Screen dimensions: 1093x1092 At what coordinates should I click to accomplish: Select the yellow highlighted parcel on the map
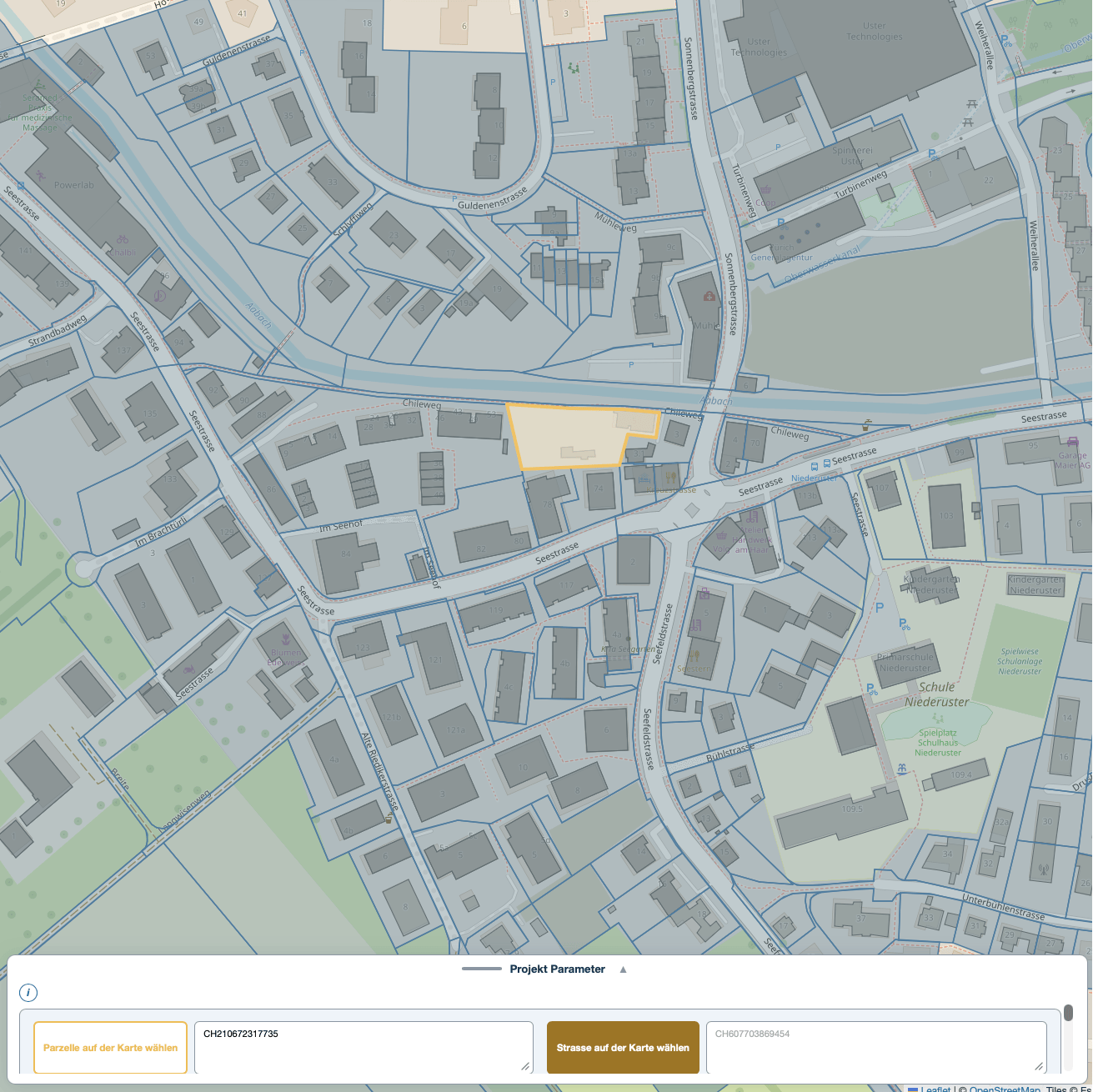click(575, 436)
